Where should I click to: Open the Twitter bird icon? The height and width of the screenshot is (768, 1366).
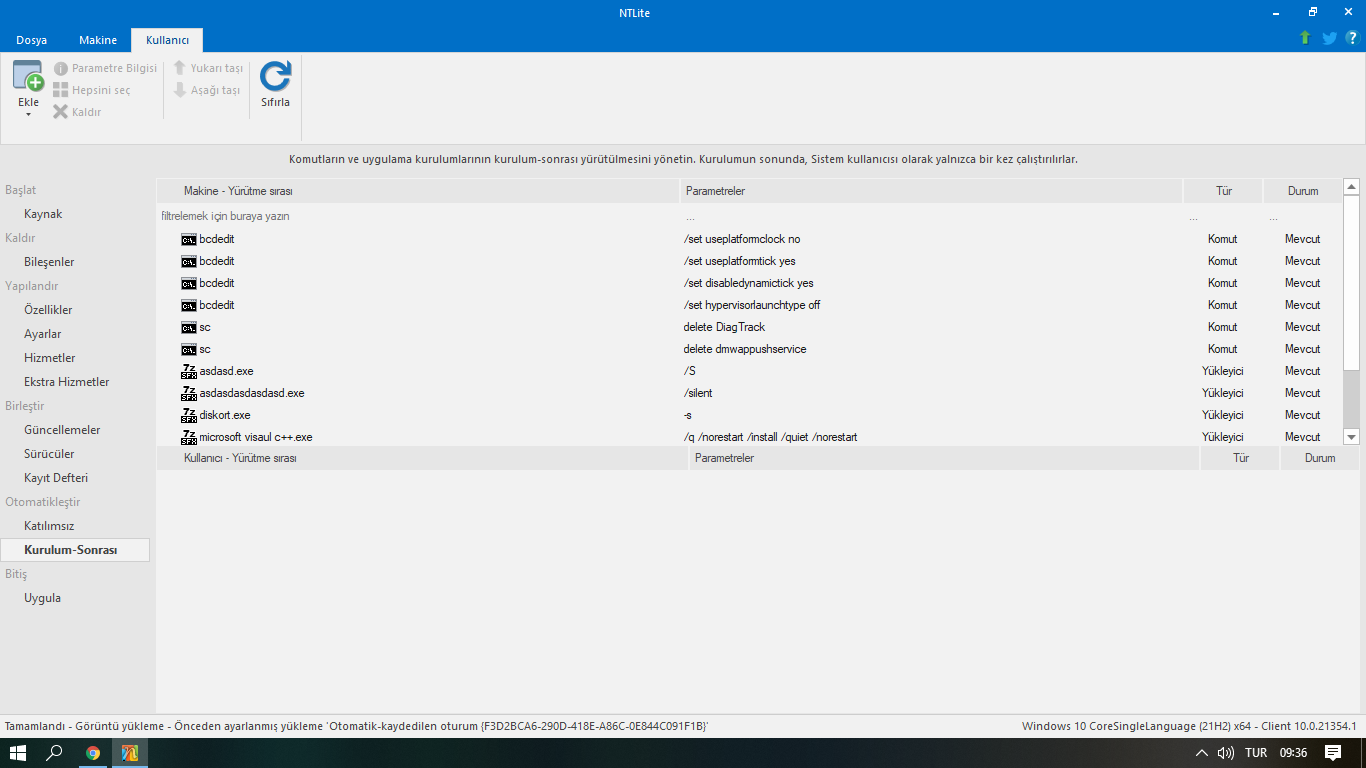point(1329,38)
